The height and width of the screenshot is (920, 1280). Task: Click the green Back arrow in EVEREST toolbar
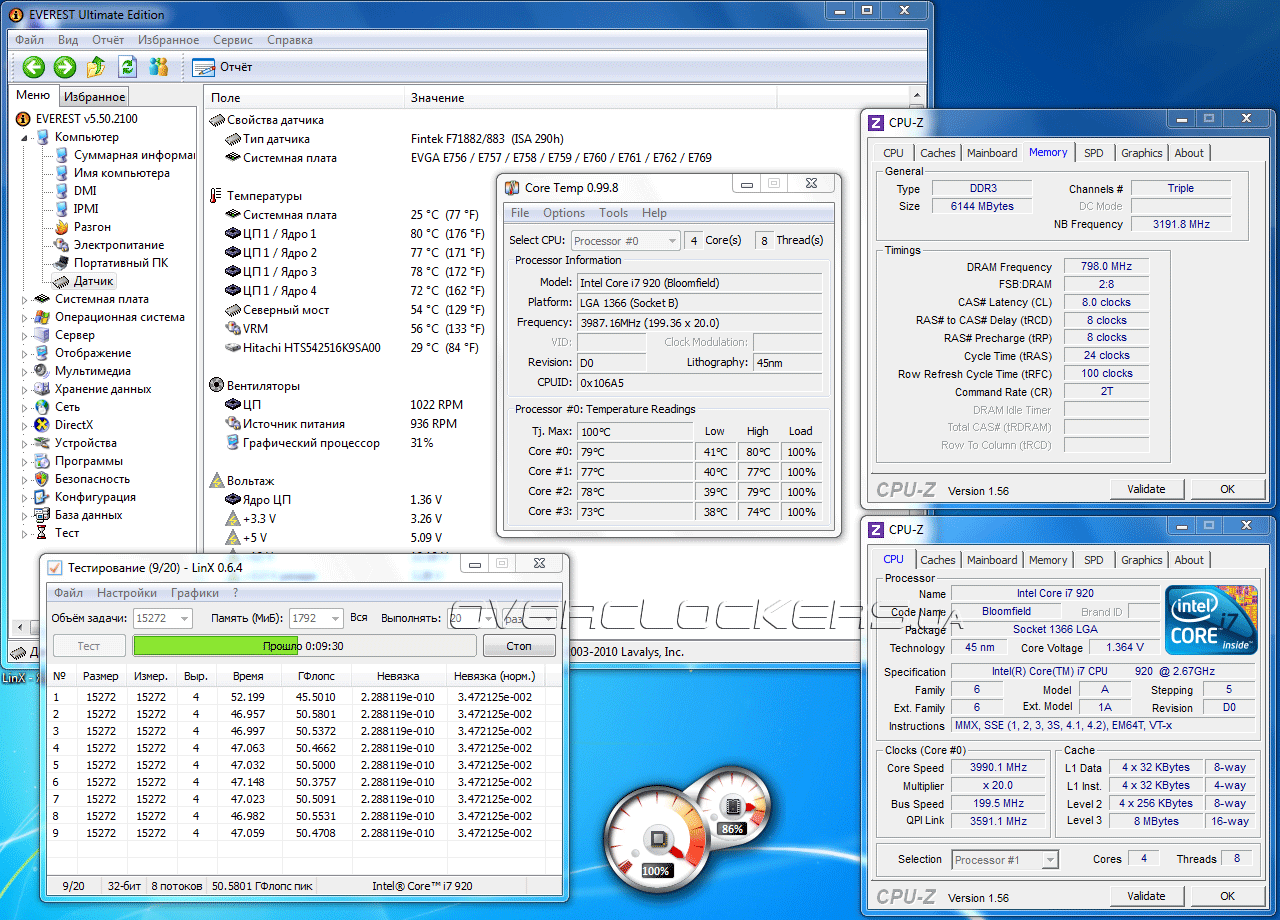pyautogui.click(x=34, y=67)
